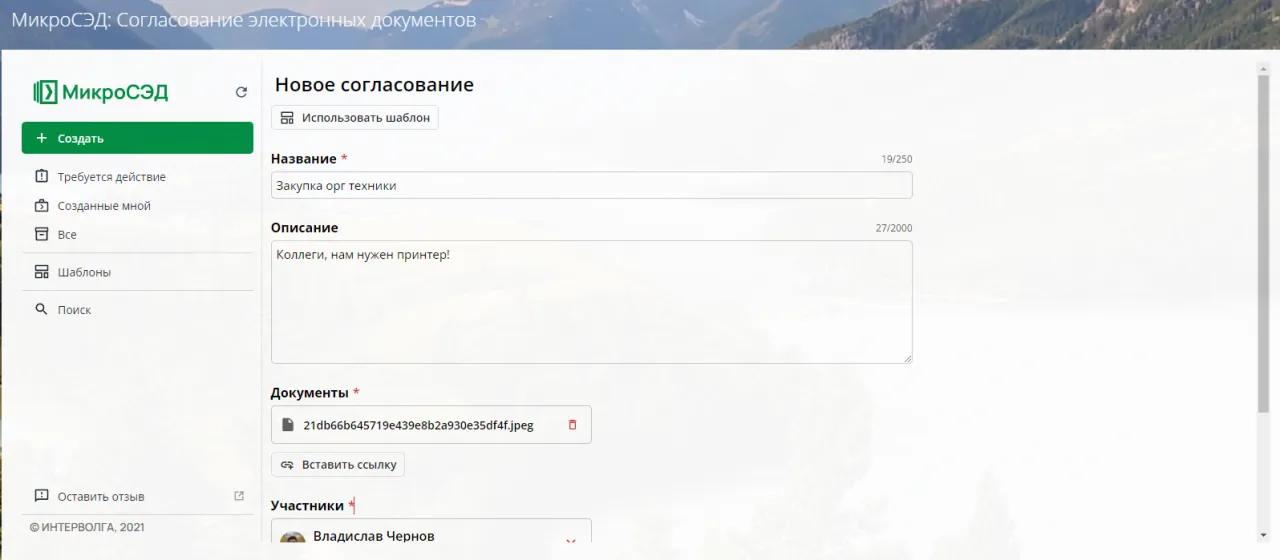Select the Шаблоны templates icon in the sidebar
1280x560 pixels.
click(42, 272)
